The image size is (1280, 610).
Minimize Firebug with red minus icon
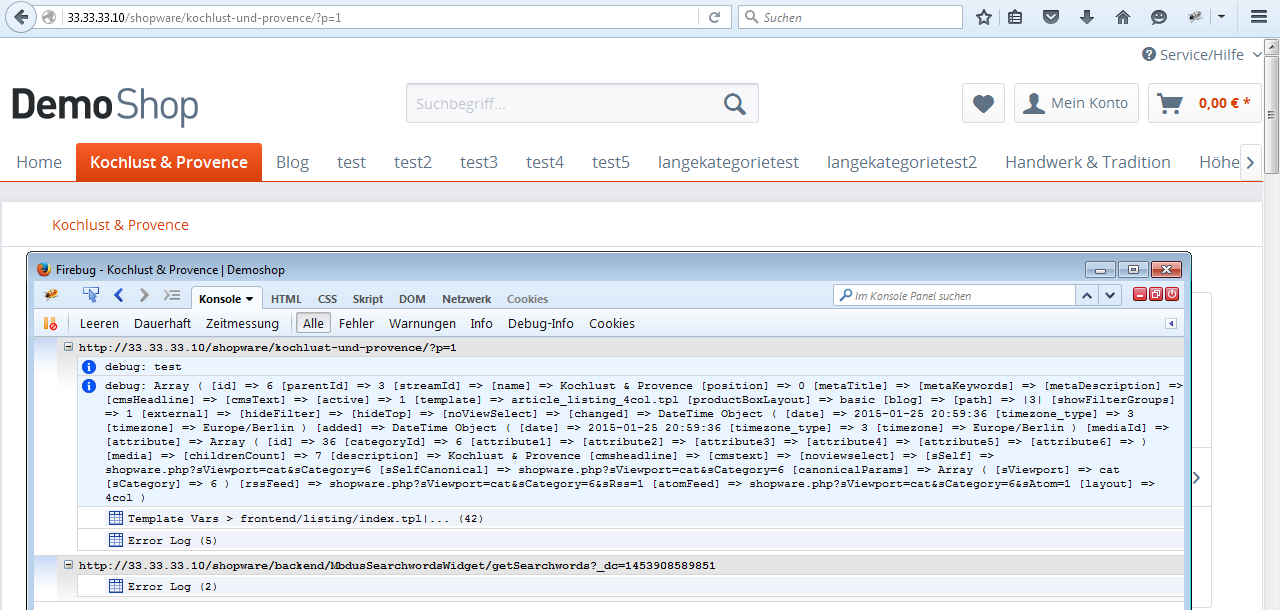click(1140, 294)
